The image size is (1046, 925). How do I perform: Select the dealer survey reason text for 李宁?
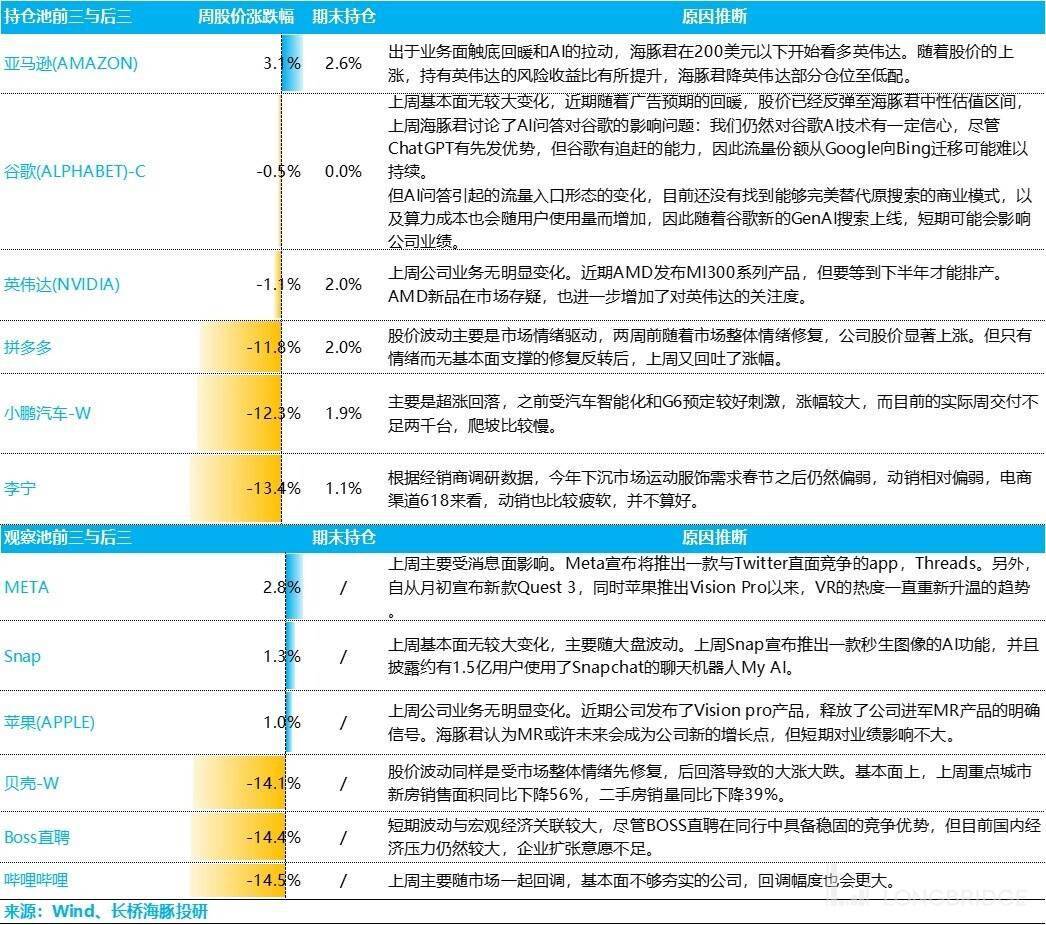coord(710,489)
